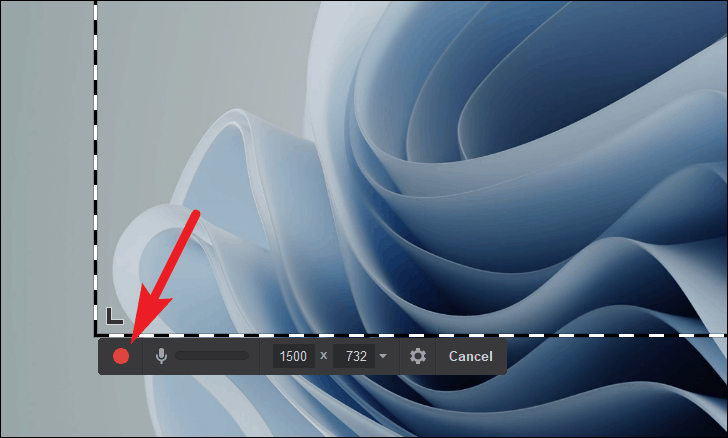
Task: Expand the dimensions preset dropdown arrow
Action: [x=383, y=356]
